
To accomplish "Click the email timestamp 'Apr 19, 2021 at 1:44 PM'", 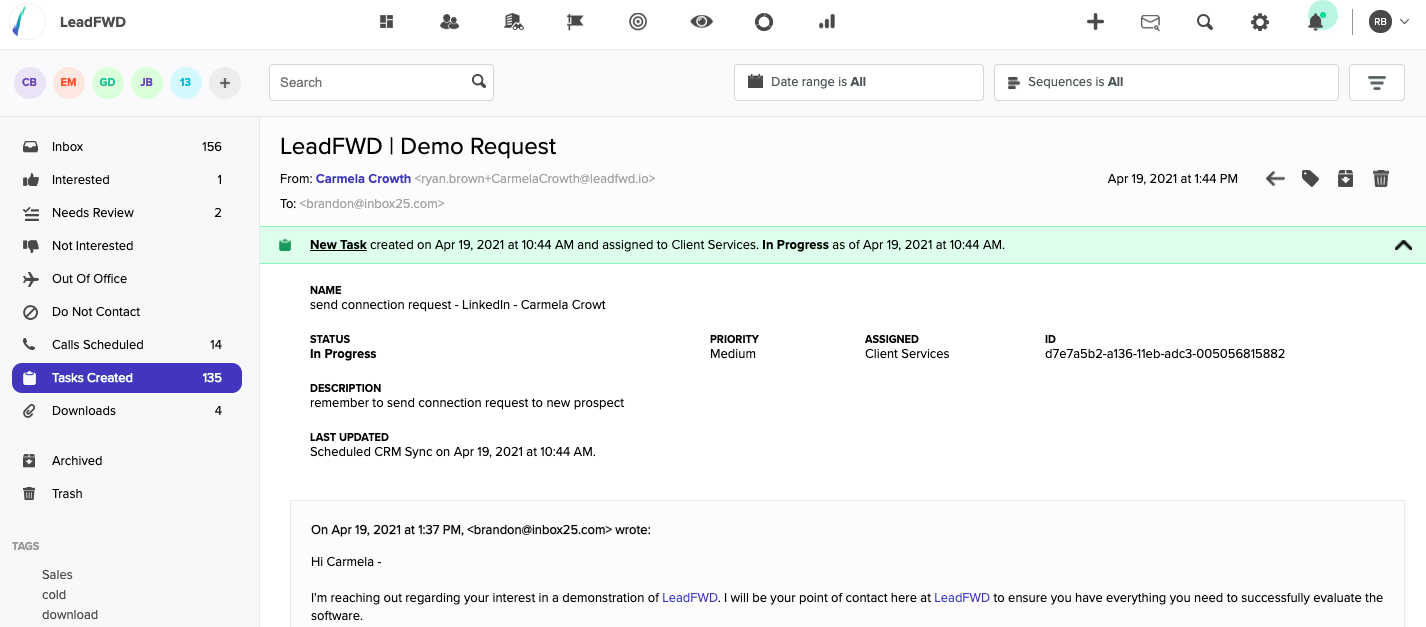I will tap(1173, 179).
